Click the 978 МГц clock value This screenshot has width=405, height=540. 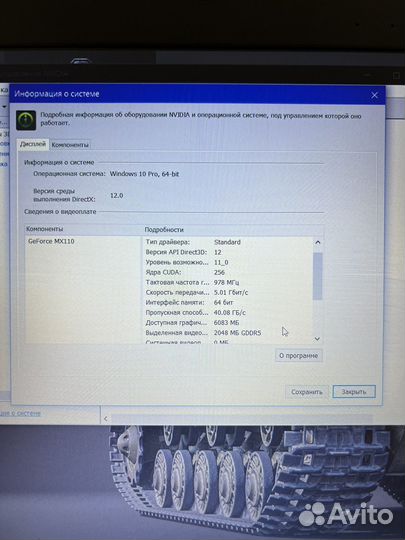click(227, 282)
